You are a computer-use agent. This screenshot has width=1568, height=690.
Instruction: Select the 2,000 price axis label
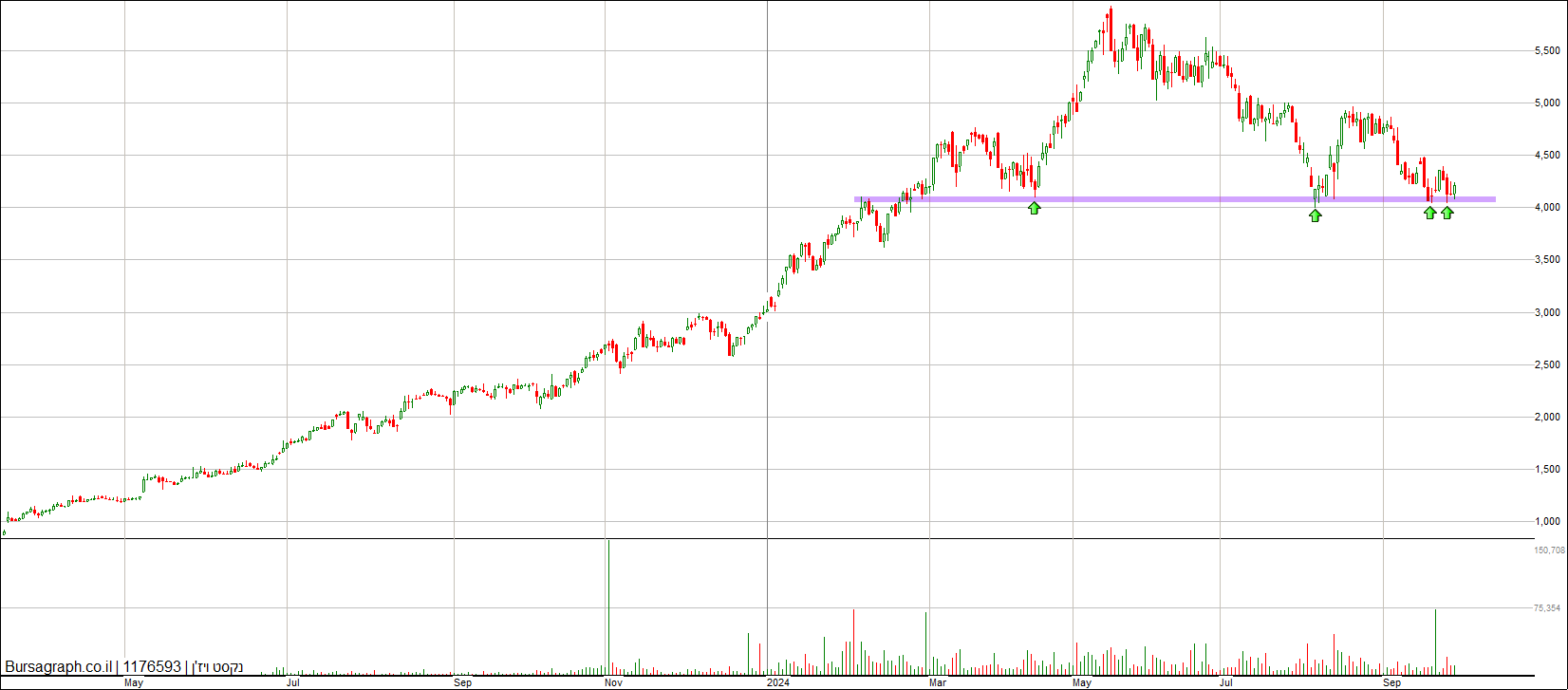1548,417
